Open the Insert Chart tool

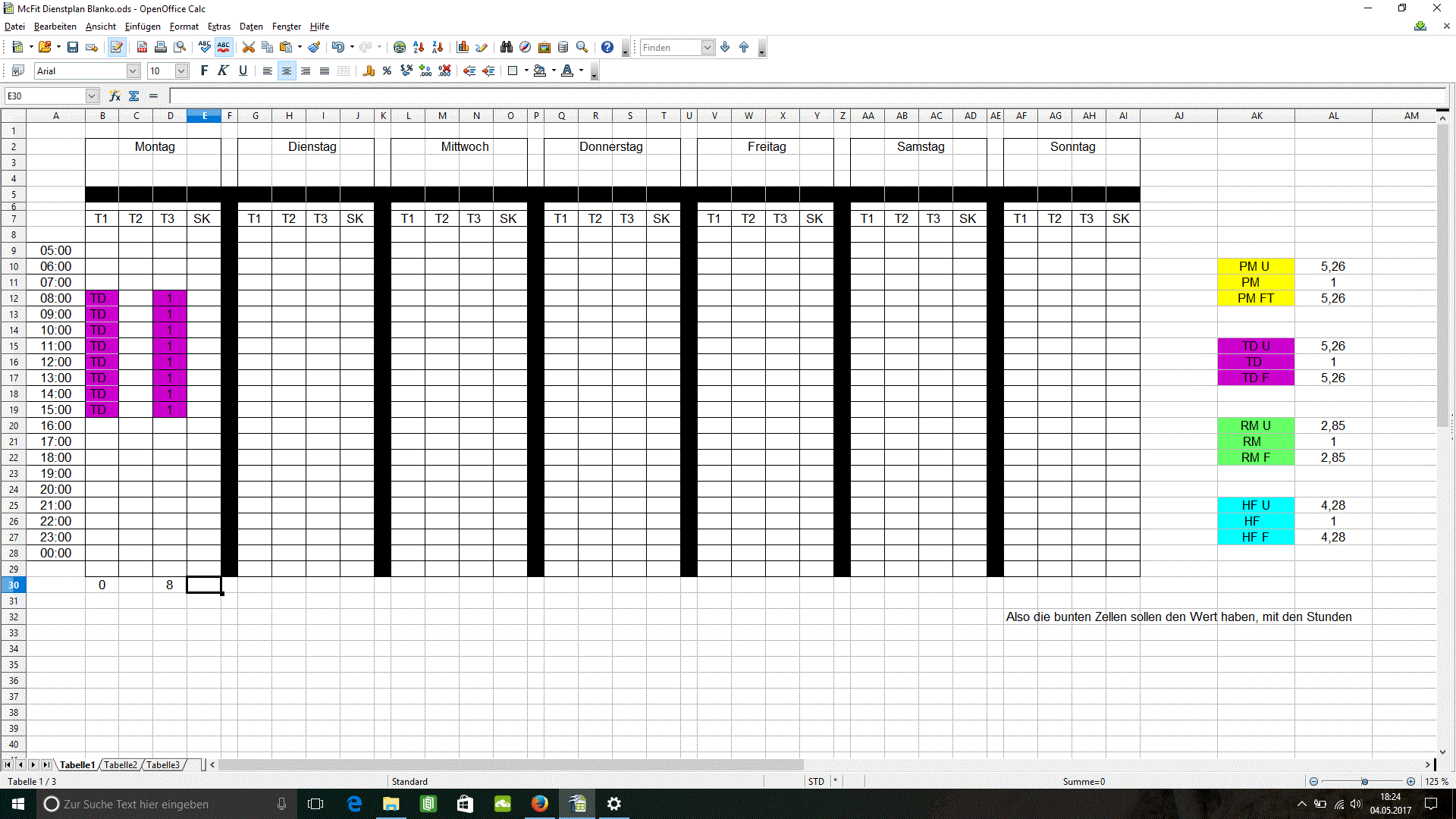pyautogui.click(x=463, y=47)
